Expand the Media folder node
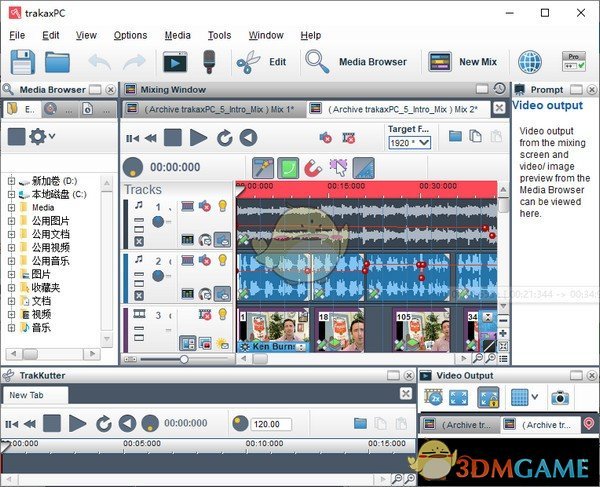The image size is (600, 487). click(x=11, y=208)
